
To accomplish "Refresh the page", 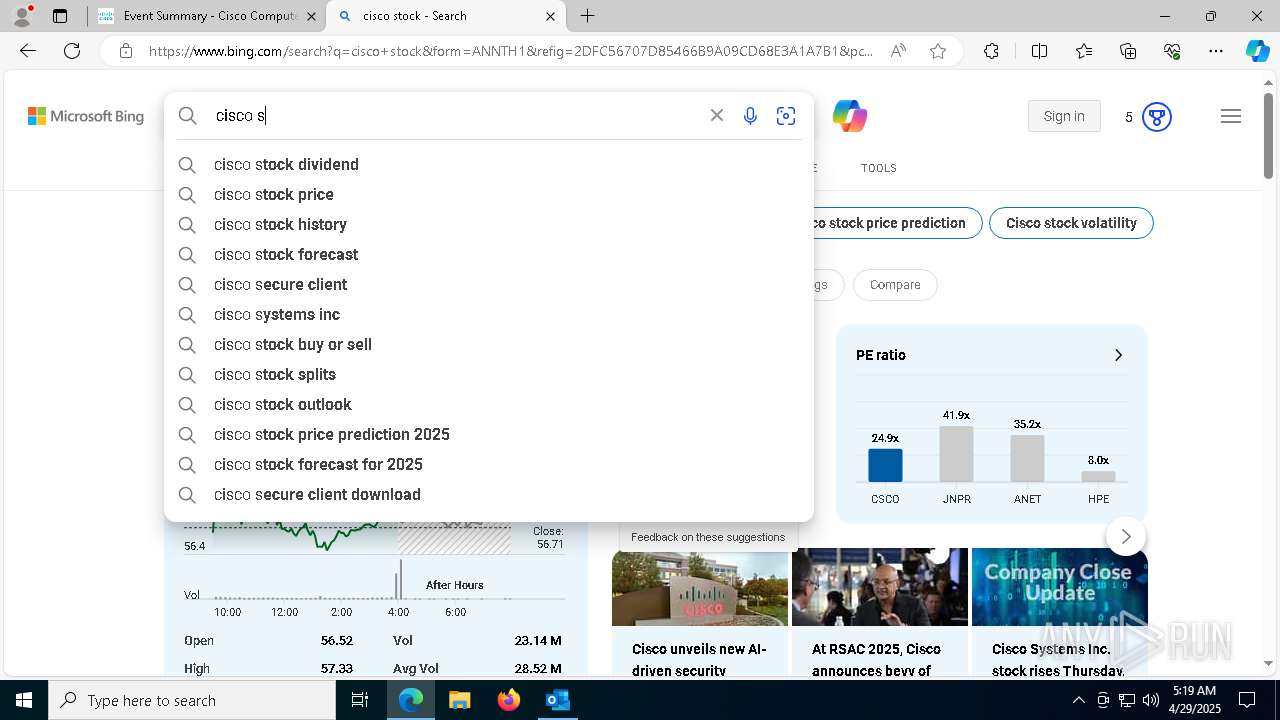I will point(72,51).
